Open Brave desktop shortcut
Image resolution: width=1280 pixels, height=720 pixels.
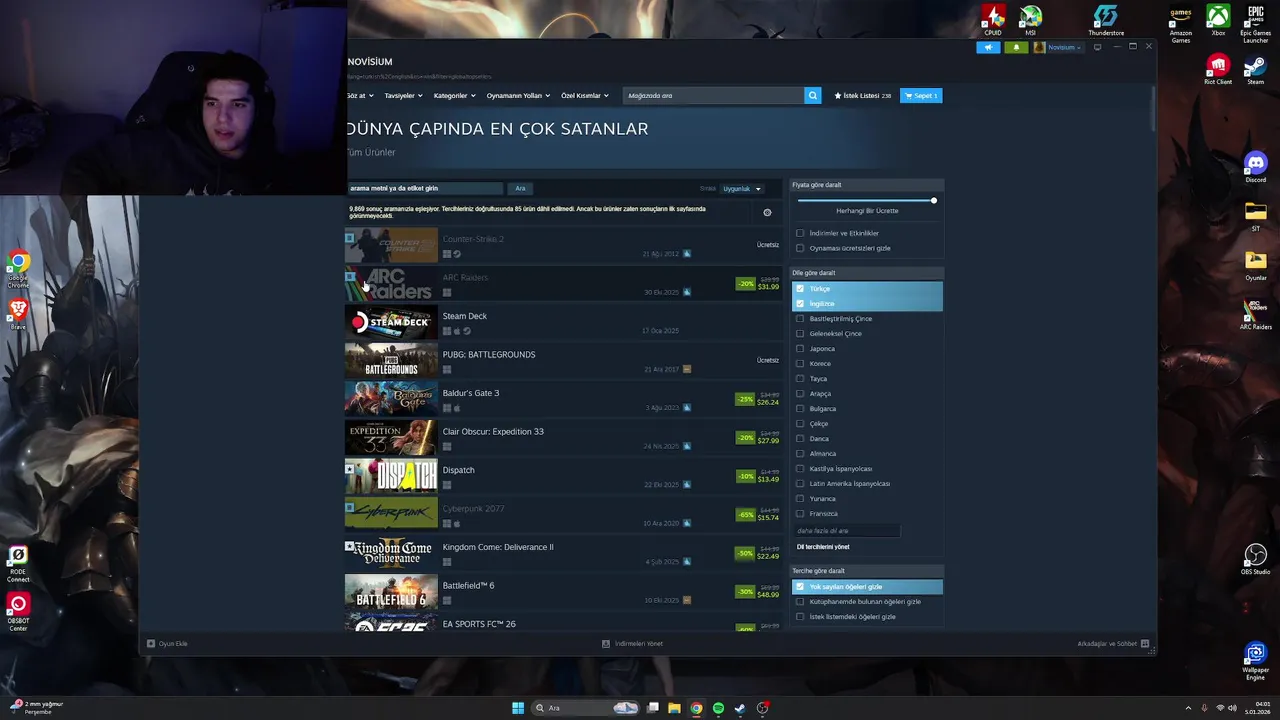point(18,315)
